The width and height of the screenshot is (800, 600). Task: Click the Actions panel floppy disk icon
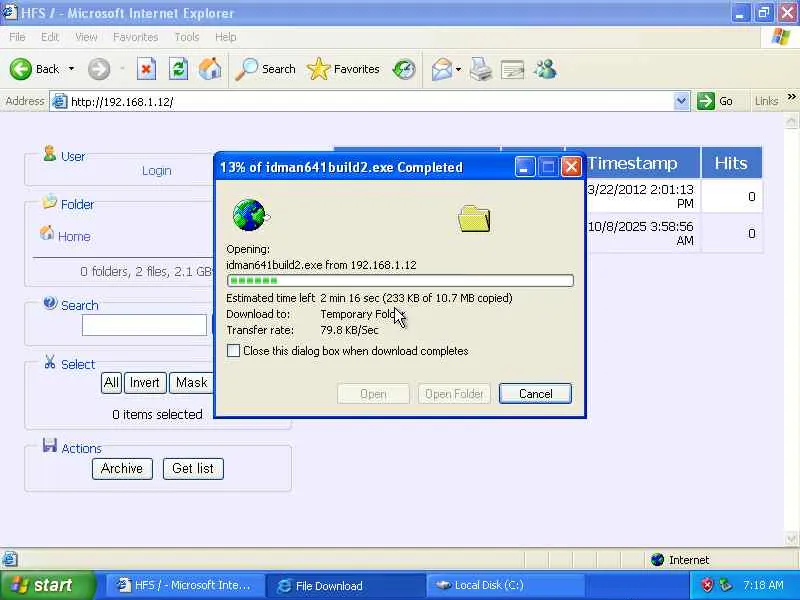(x=49, y=445)
